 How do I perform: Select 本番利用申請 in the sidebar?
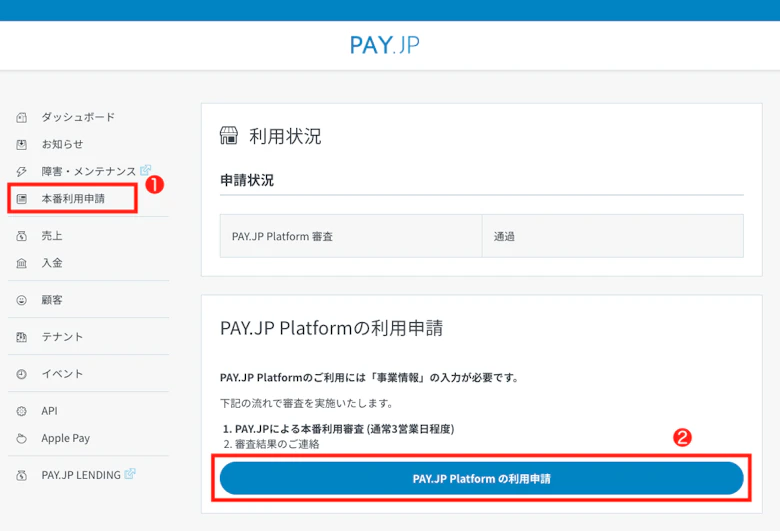tap(73, 199)
